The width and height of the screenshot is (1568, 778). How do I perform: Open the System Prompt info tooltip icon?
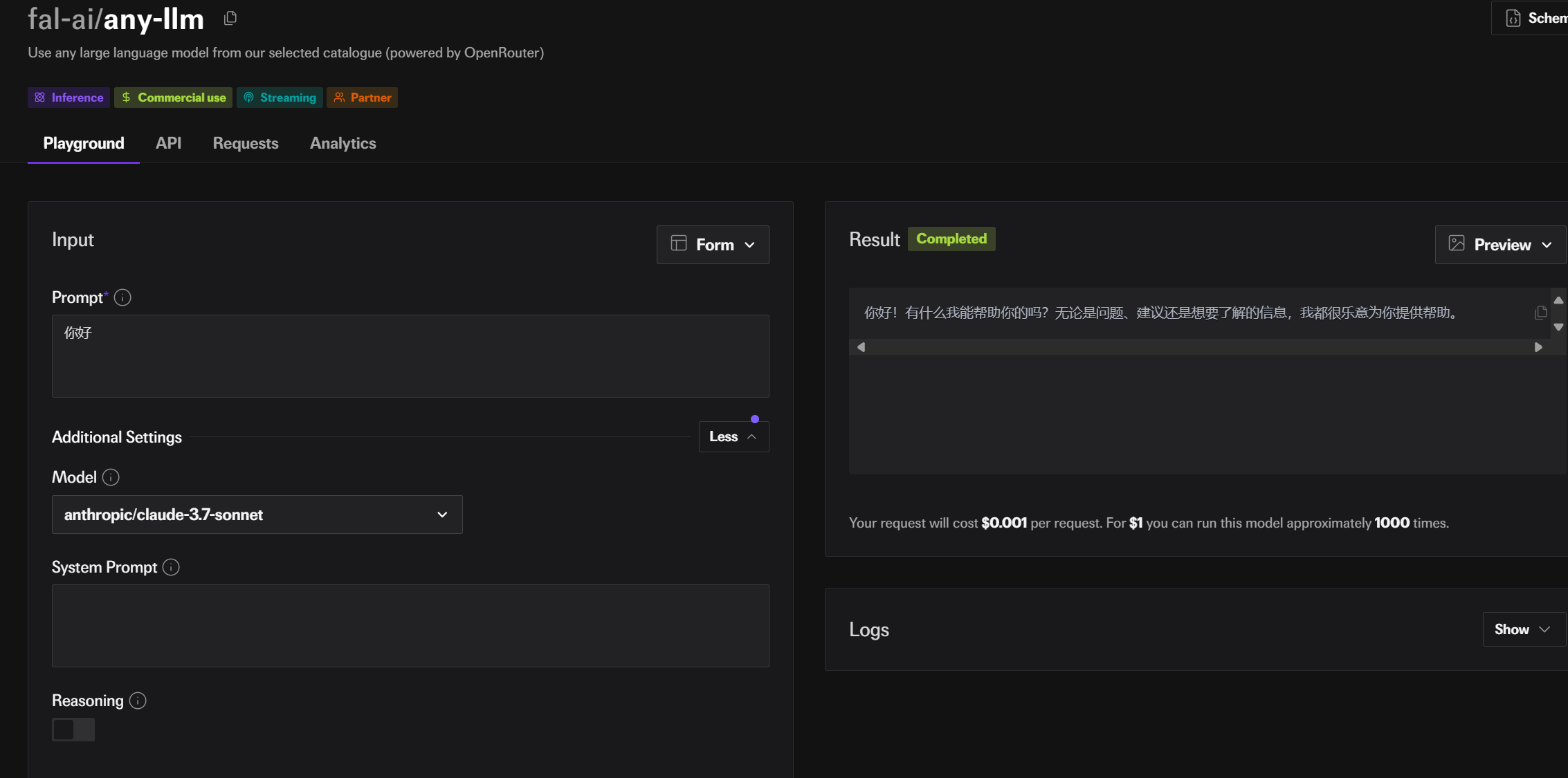point(171,567)
